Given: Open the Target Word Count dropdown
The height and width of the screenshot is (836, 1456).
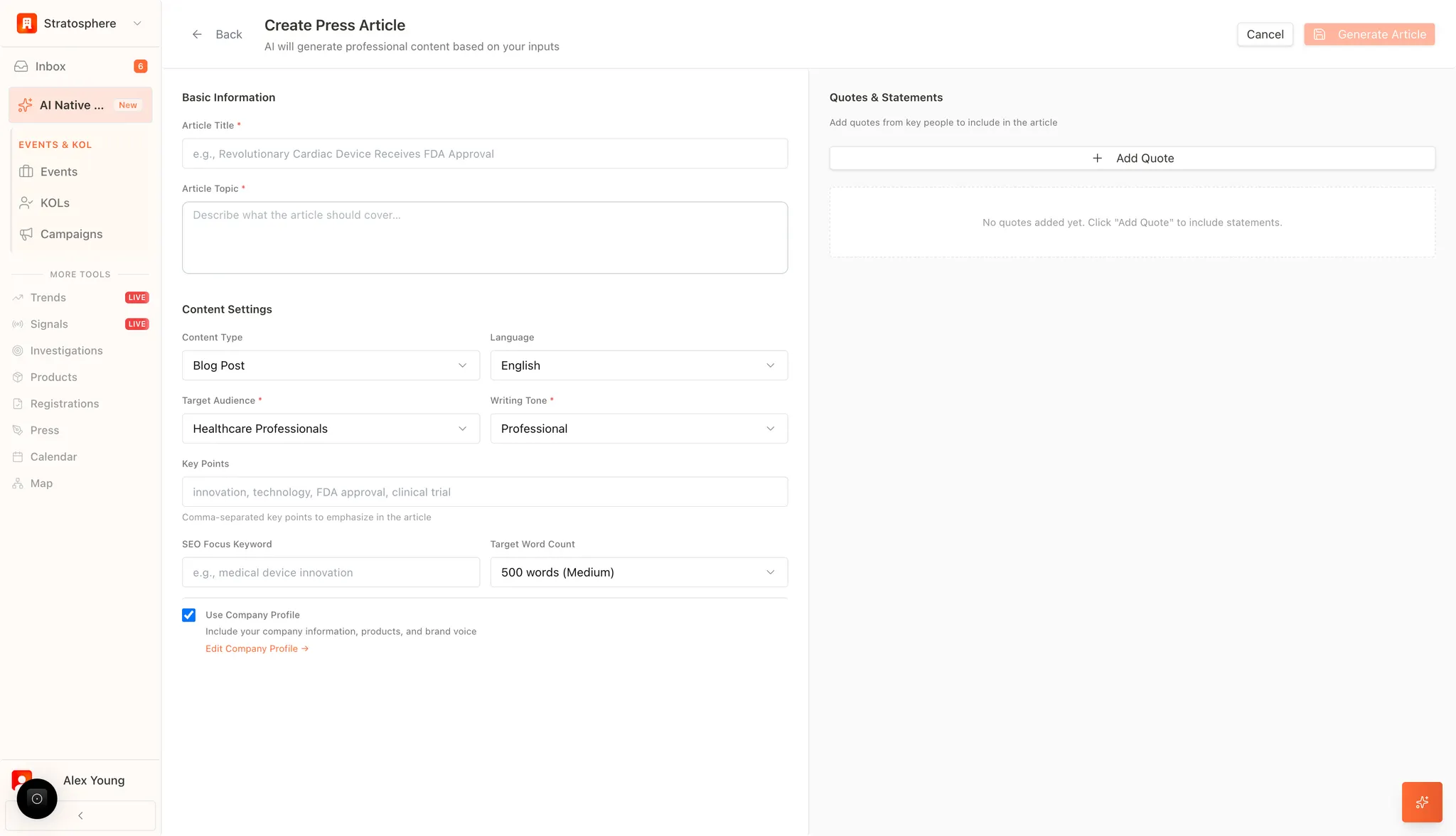Looking at the screenshot, I should pos(638,572).
